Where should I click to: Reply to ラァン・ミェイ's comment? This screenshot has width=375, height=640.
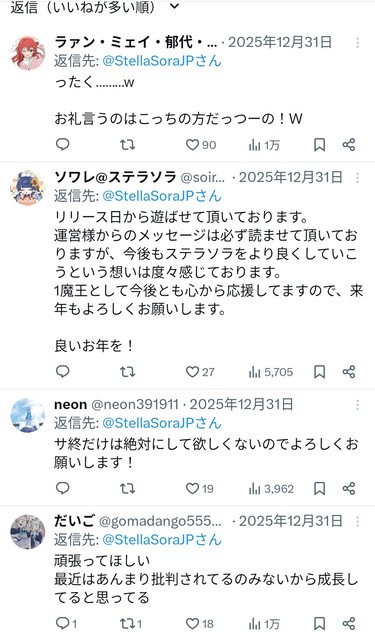click(x=62, y=144)
